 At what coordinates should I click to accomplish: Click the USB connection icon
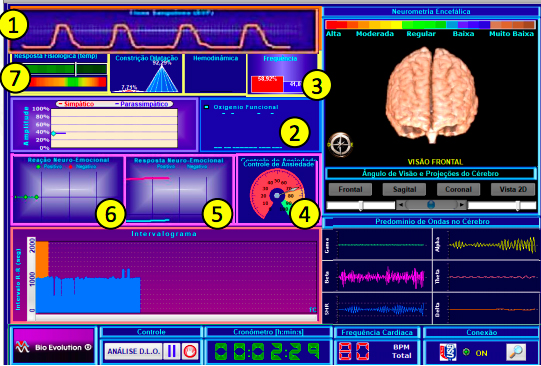(x=448, y=352)
